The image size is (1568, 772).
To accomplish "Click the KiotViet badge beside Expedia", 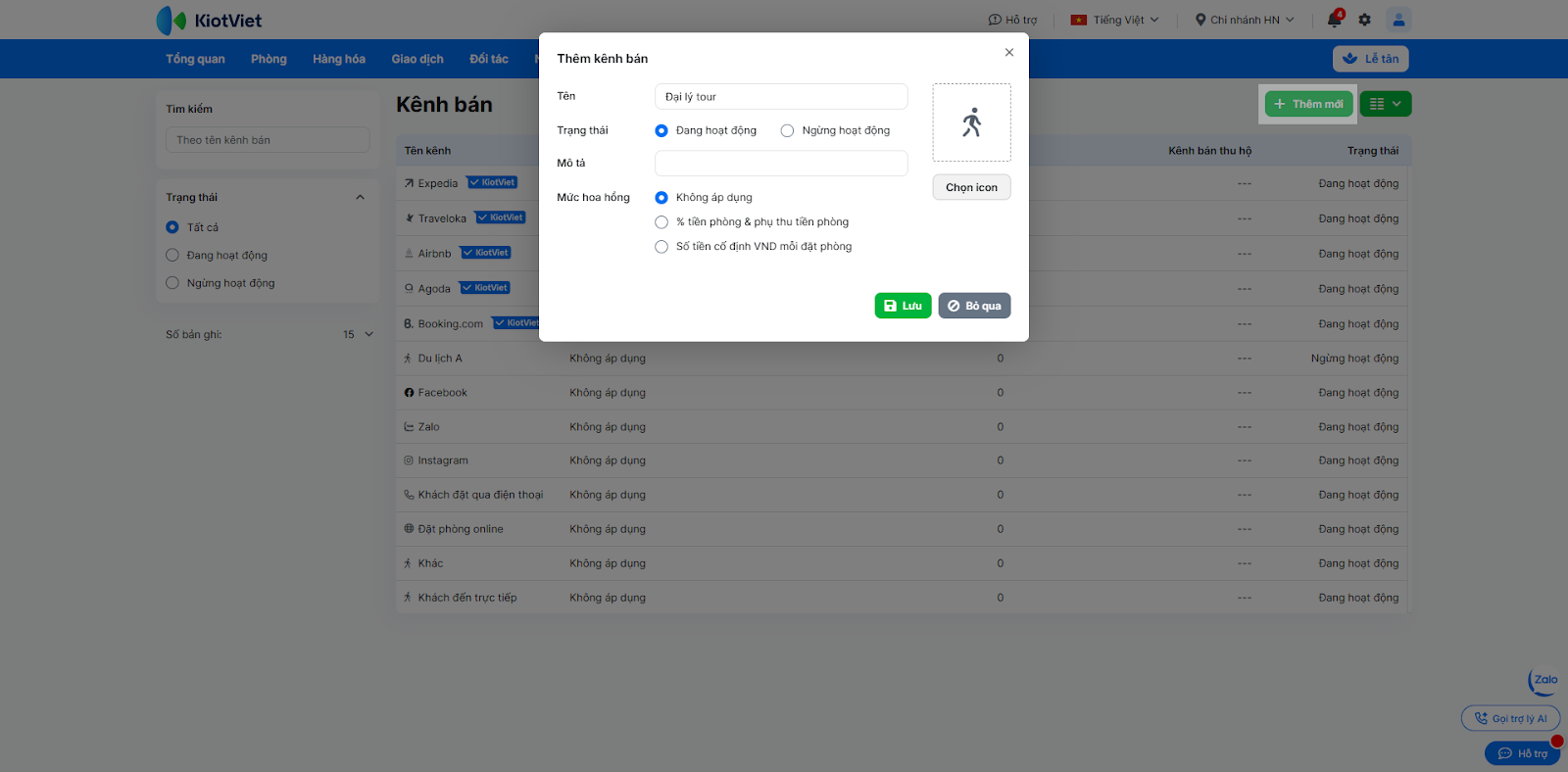I will tap(492, 182).
